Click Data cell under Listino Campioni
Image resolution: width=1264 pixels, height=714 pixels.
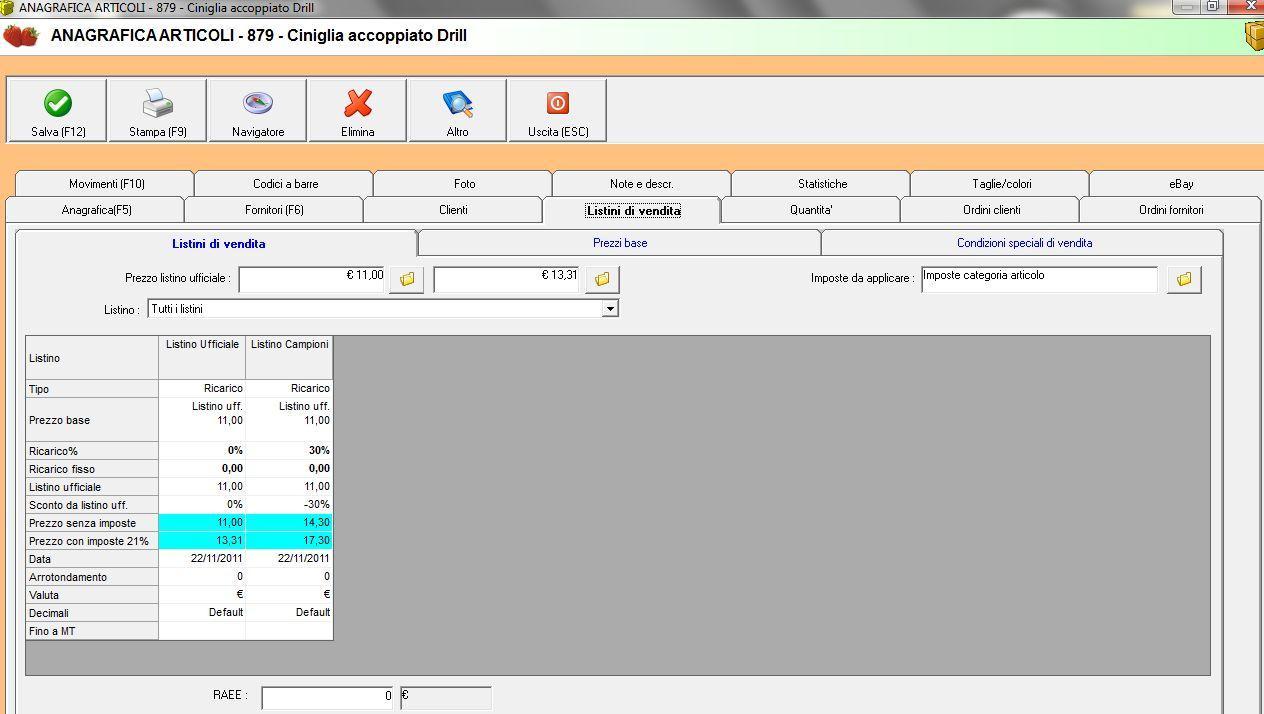tap(289, 558)
